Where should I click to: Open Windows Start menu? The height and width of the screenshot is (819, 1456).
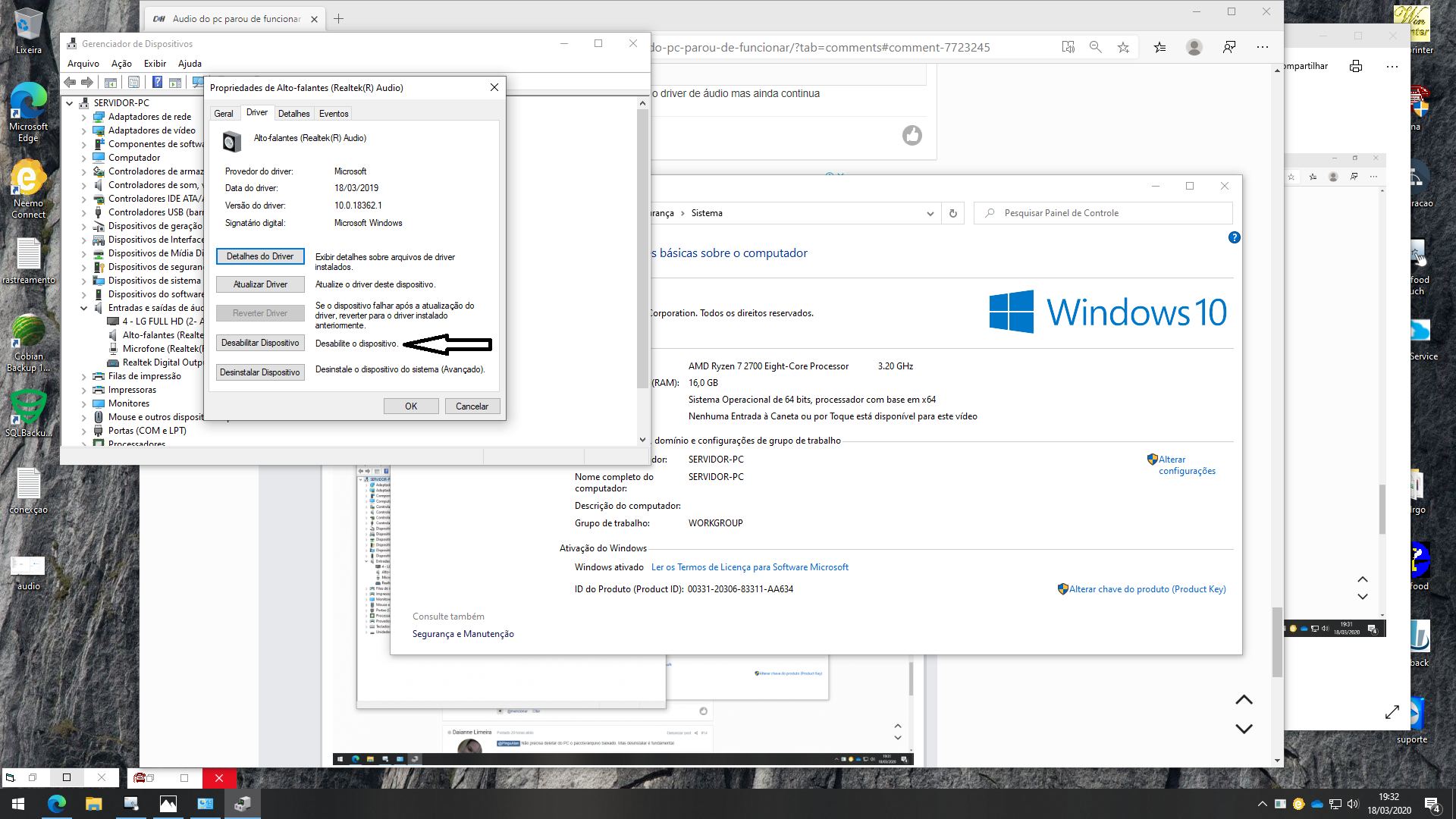click(x=18, y=804)
